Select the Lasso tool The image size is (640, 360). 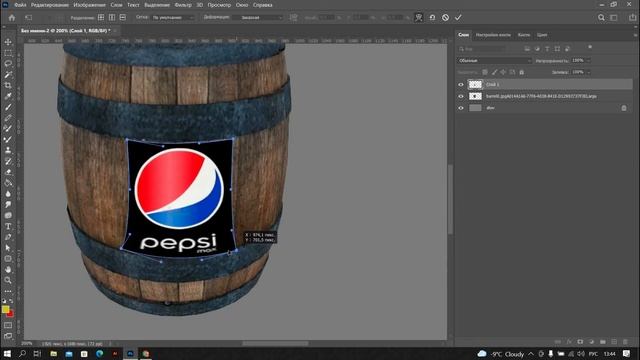pos(8,64)
